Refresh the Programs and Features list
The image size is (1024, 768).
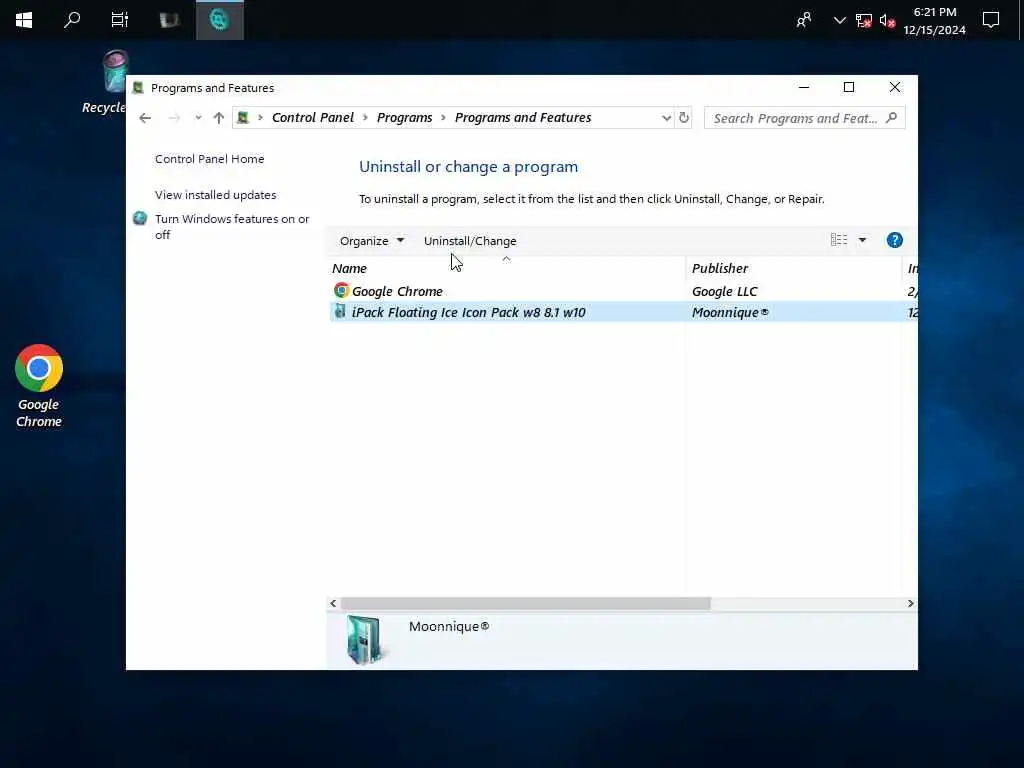click(684, 118)
